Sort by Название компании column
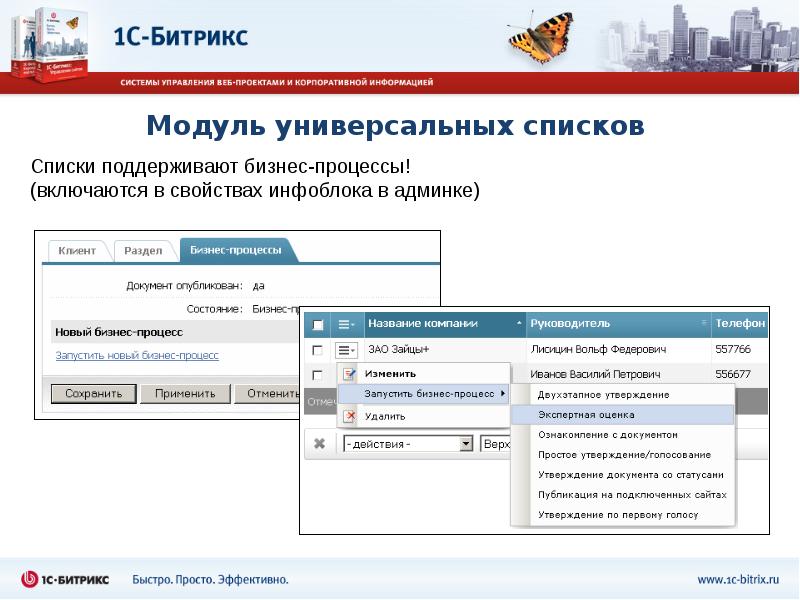The height and width of the screenshot is (600, 800). click(445, 324)
